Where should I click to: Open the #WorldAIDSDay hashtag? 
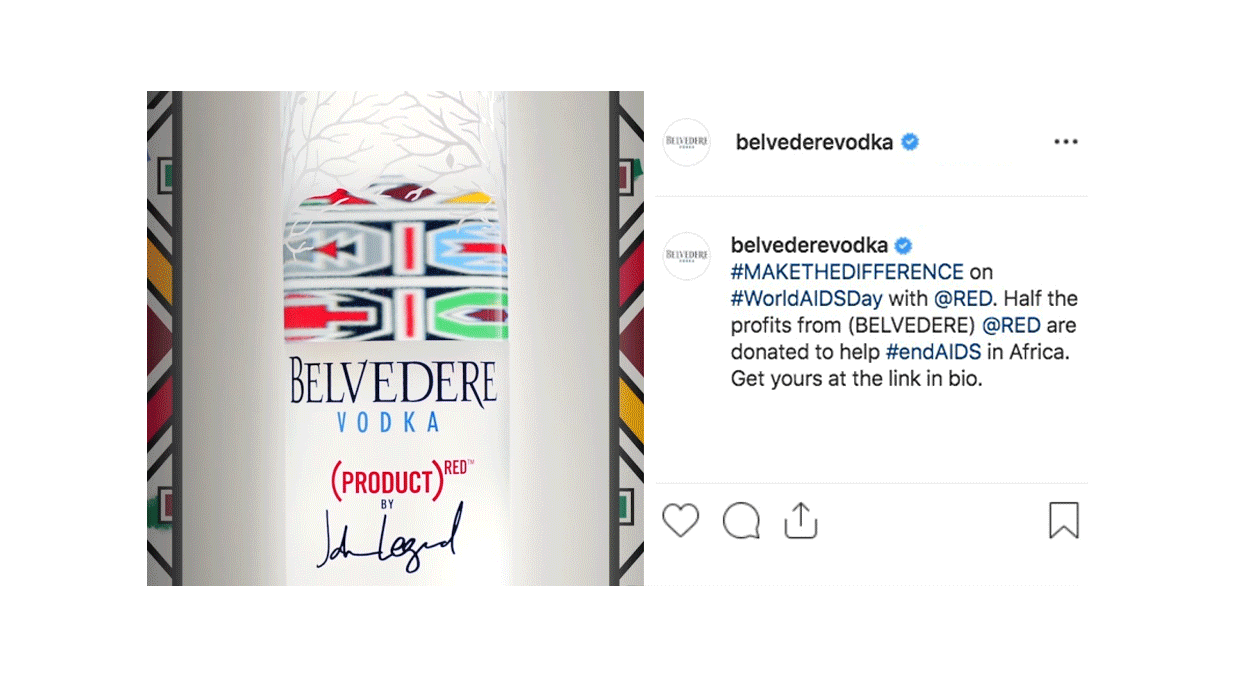pyautogui.click(x=807, y=299)
